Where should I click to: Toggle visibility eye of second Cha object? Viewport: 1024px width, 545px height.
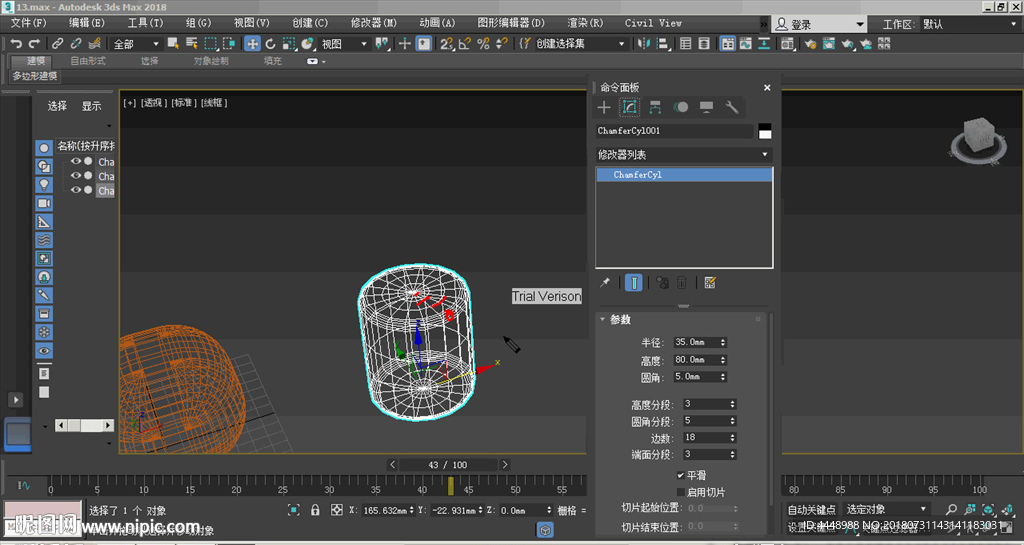(x=76, y=176)
